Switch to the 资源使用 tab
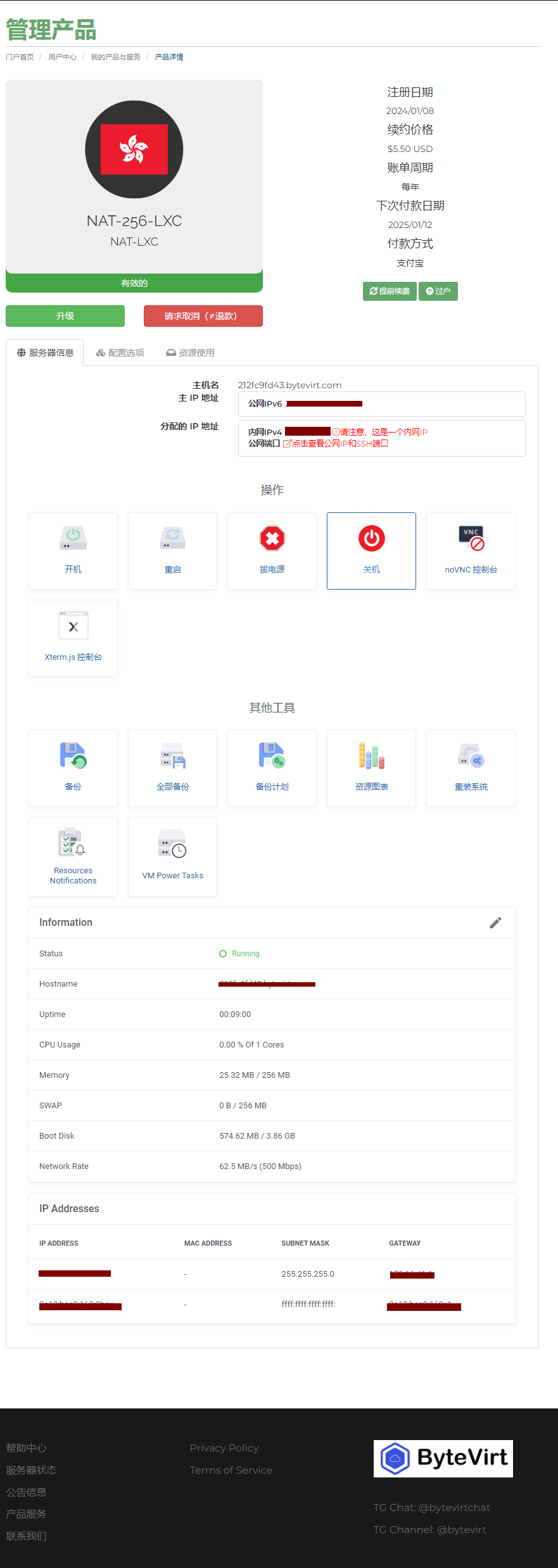The image size is (558, 1568). 190,353
